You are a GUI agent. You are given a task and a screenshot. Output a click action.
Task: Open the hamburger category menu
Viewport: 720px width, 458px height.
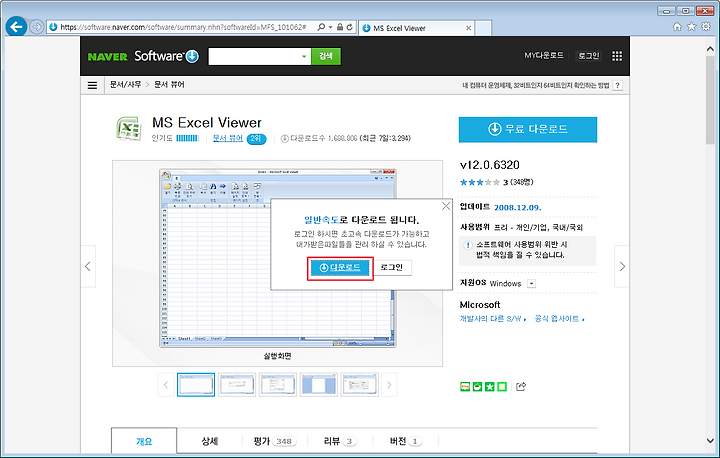click(92, 85)
